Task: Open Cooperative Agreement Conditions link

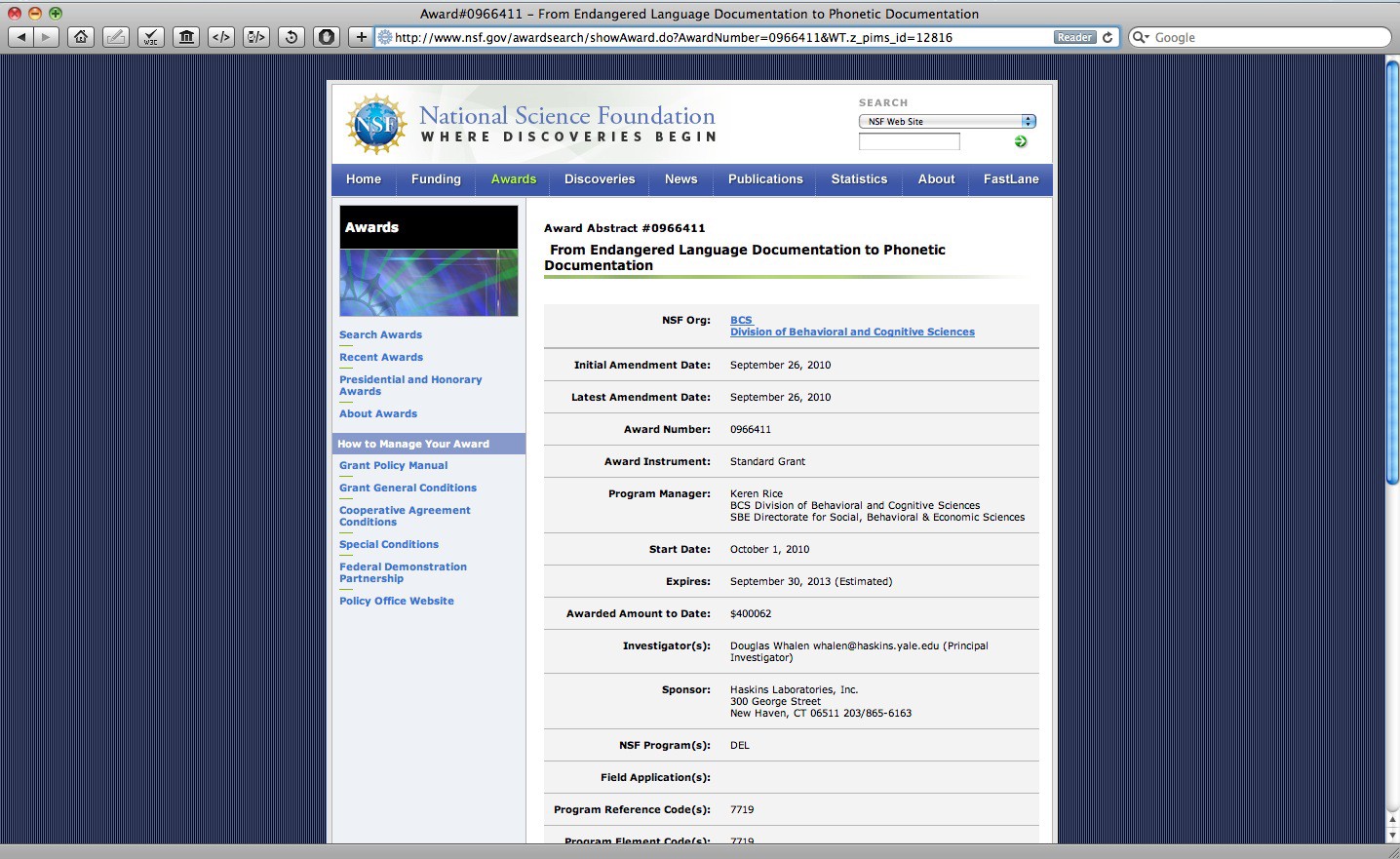Action: [405, 516]
